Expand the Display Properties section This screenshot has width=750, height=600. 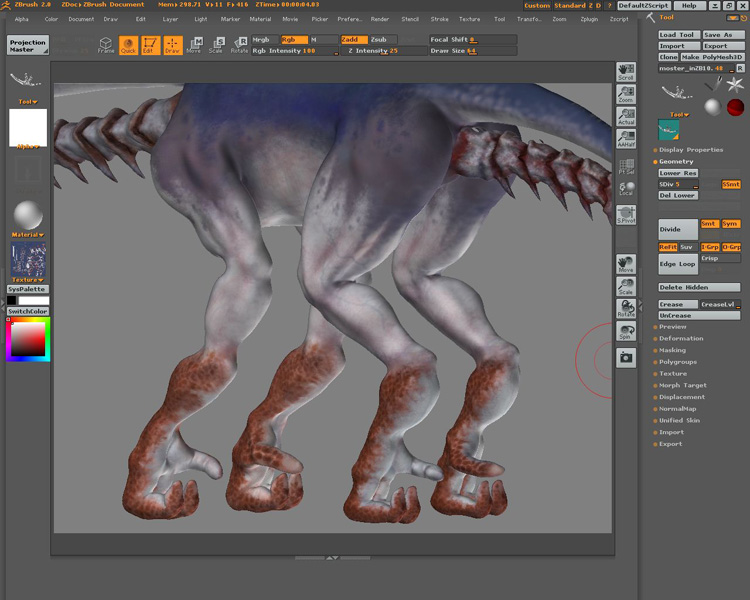point(691,150)
